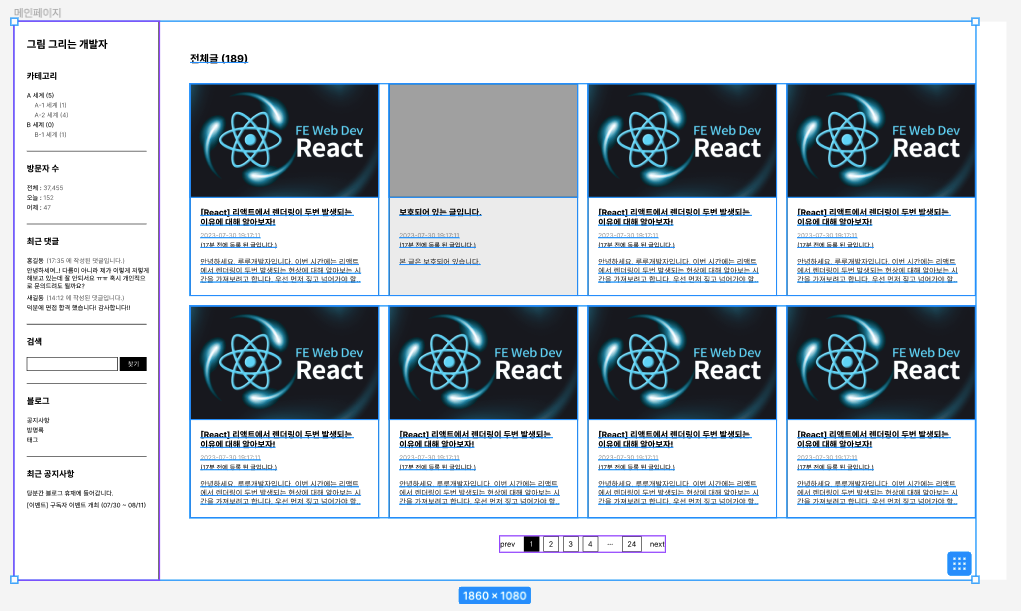Click the pagination ellipsis box
The height and width of the screenshot is (611, 1021).
pos(609,544)
